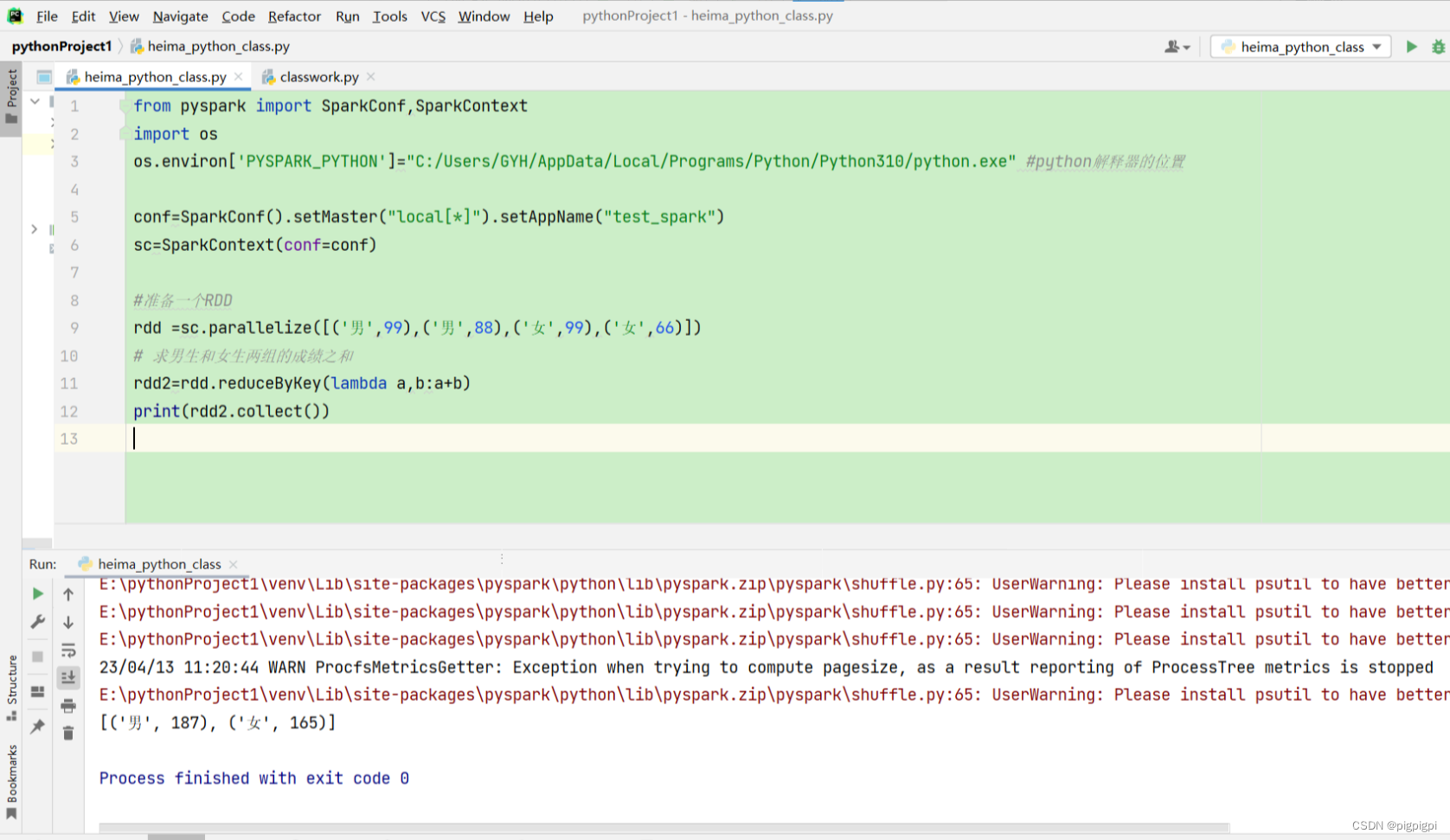Click PyCharm application logo icon
Image resolution: width=1450 pixels, height=840 pixels.
click(x=15, y=16)
